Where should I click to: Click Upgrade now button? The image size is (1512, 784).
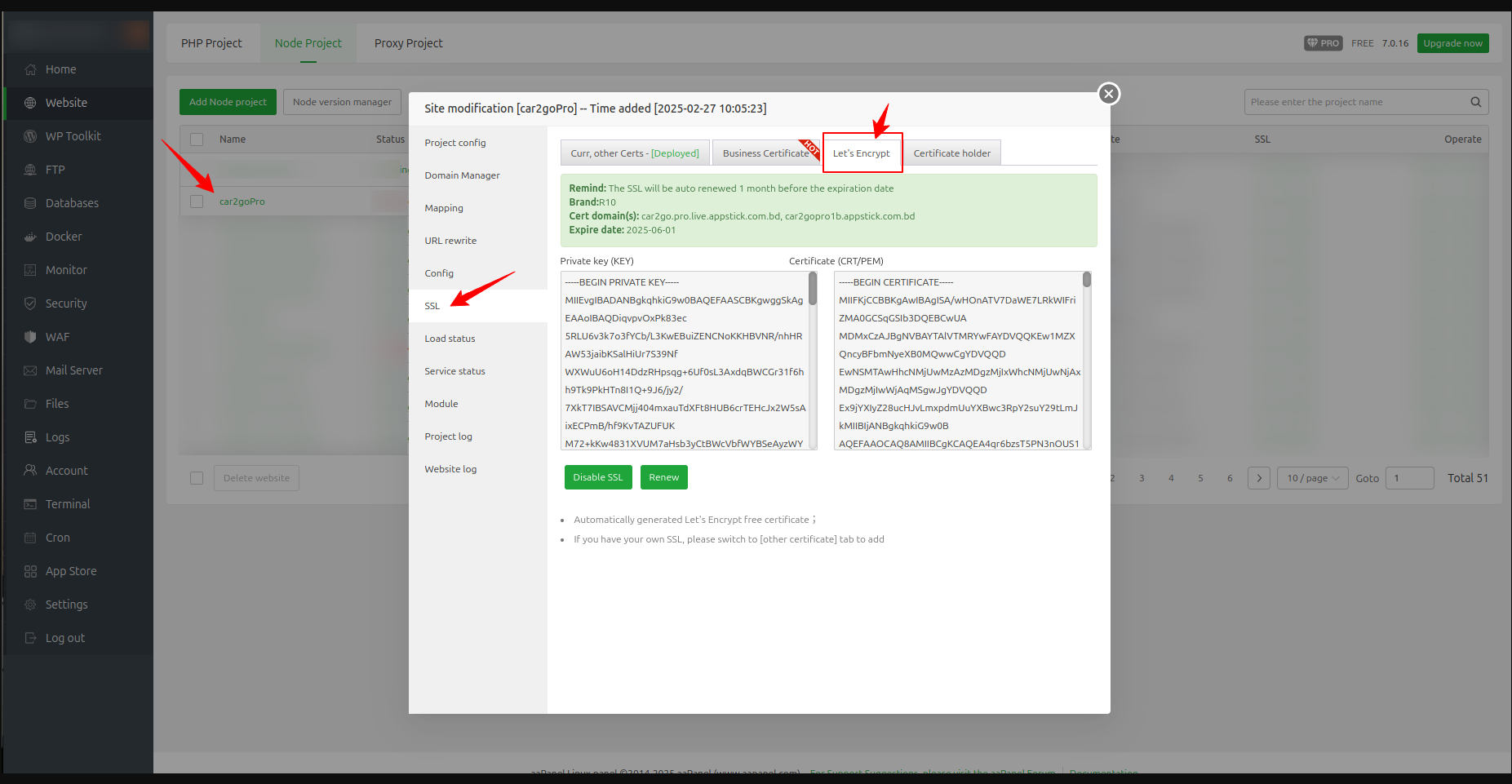click(x=1452, y=43)
